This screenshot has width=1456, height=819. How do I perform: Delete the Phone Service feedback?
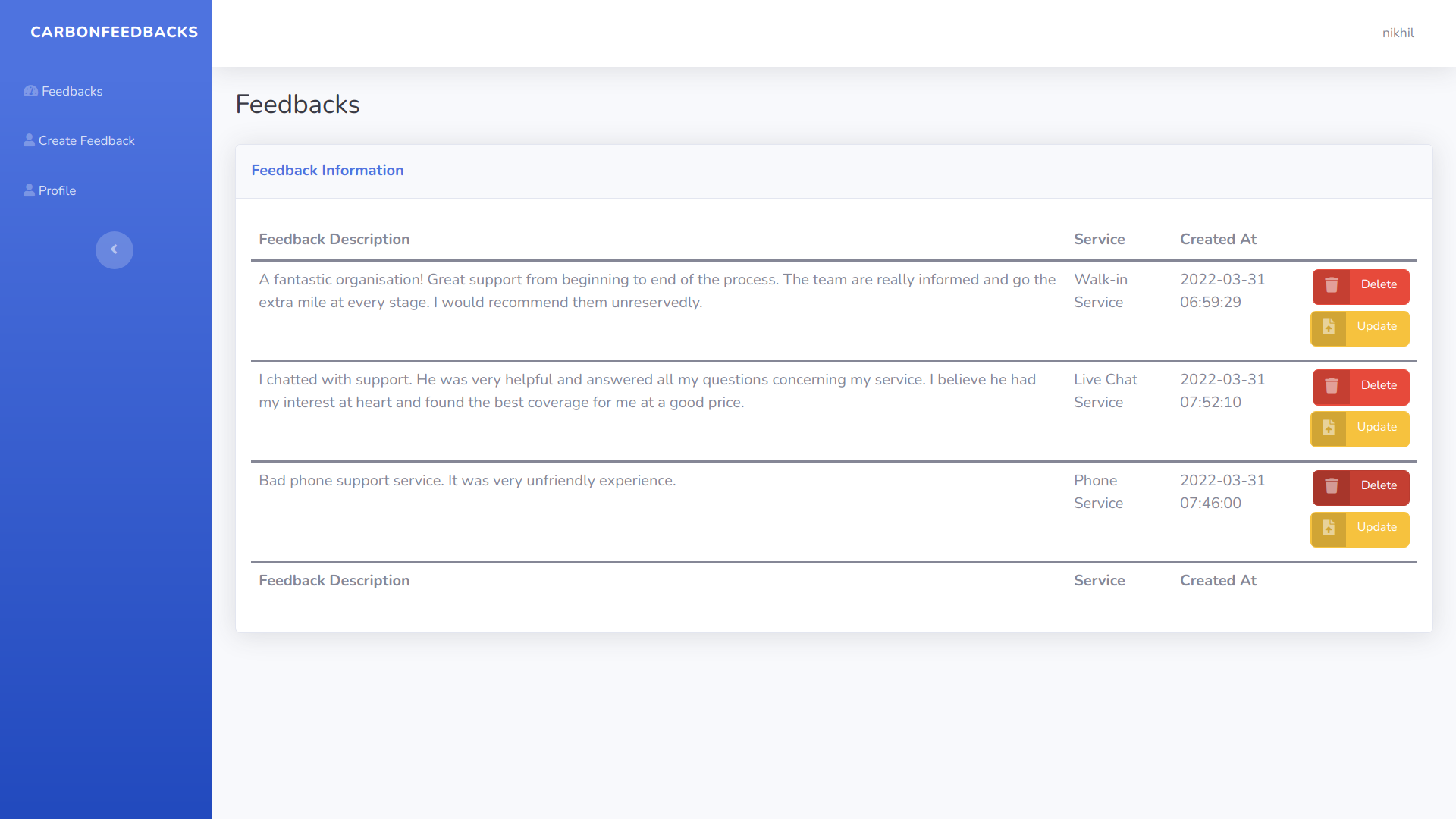point(1378,486)
